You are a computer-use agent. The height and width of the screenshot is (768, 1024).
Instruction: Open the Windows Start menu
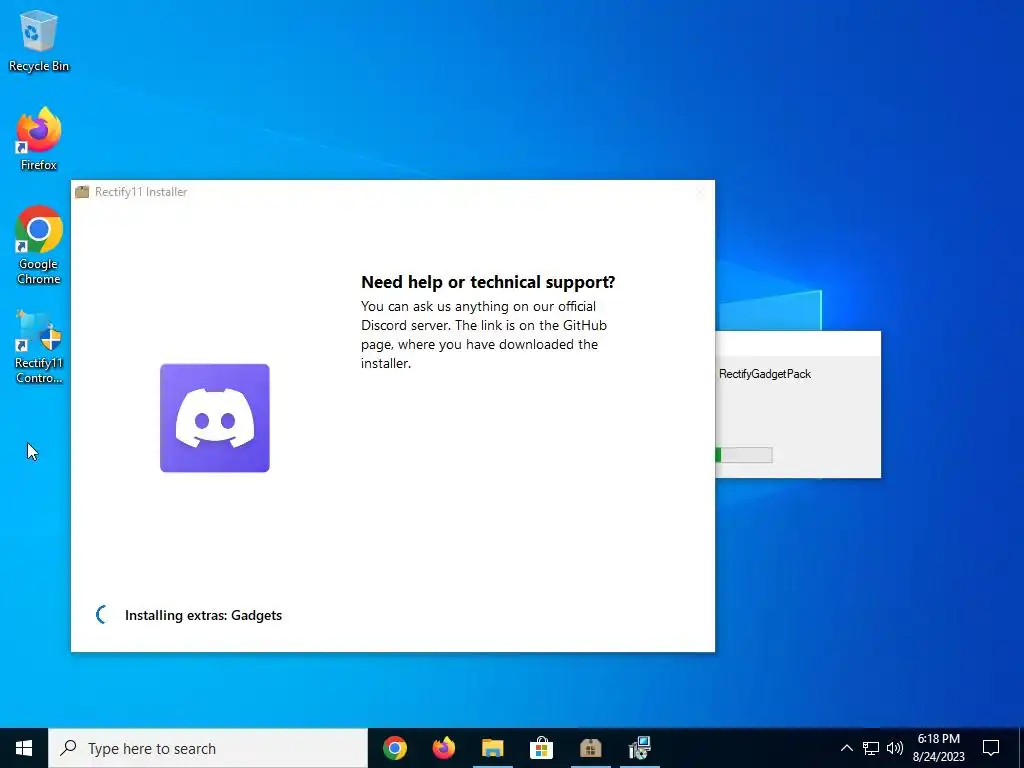pos(24,748)
